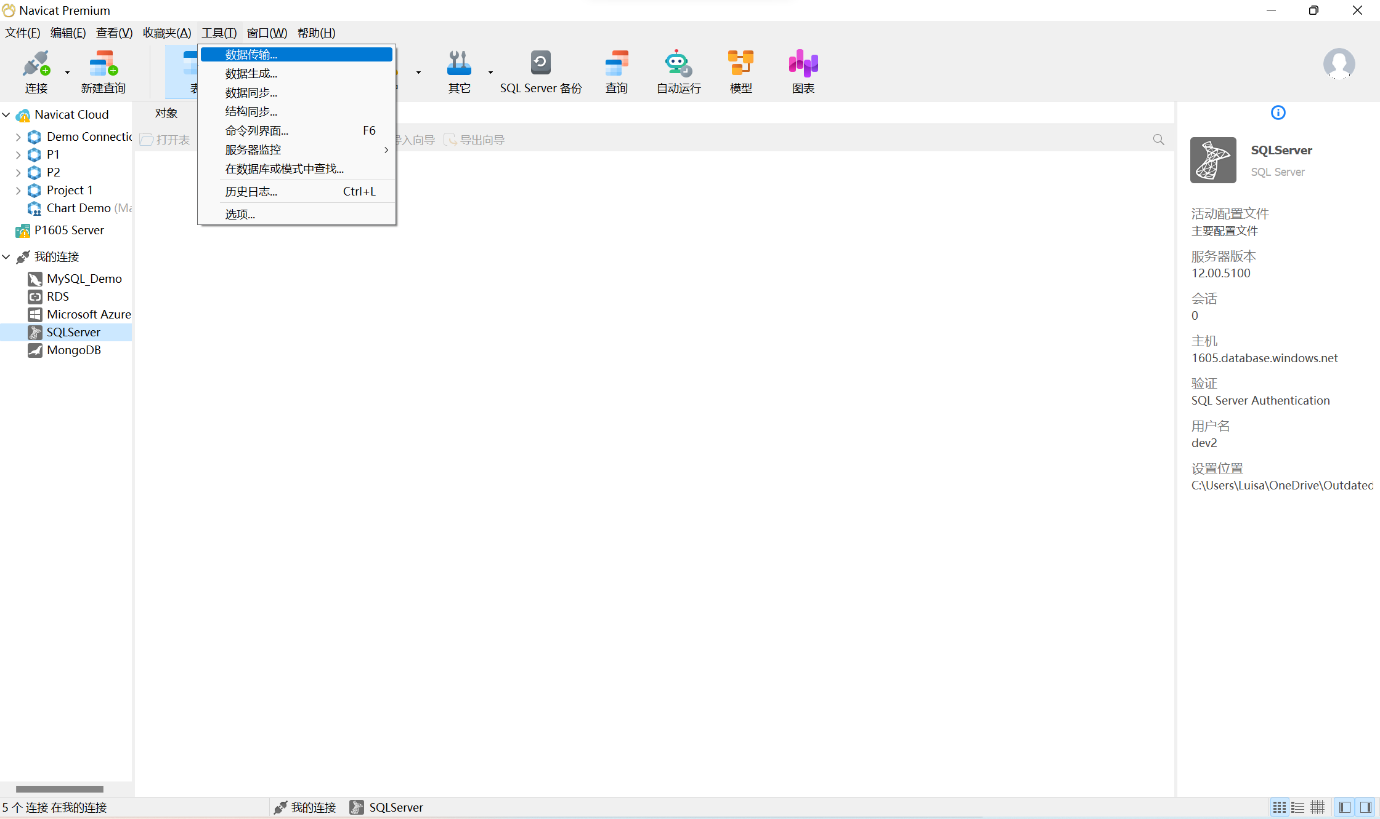The width and height of the screenshot is (1380, 819).
Task: Choose 数据同步... from the 工具 menu
Action: coord(251,93)
